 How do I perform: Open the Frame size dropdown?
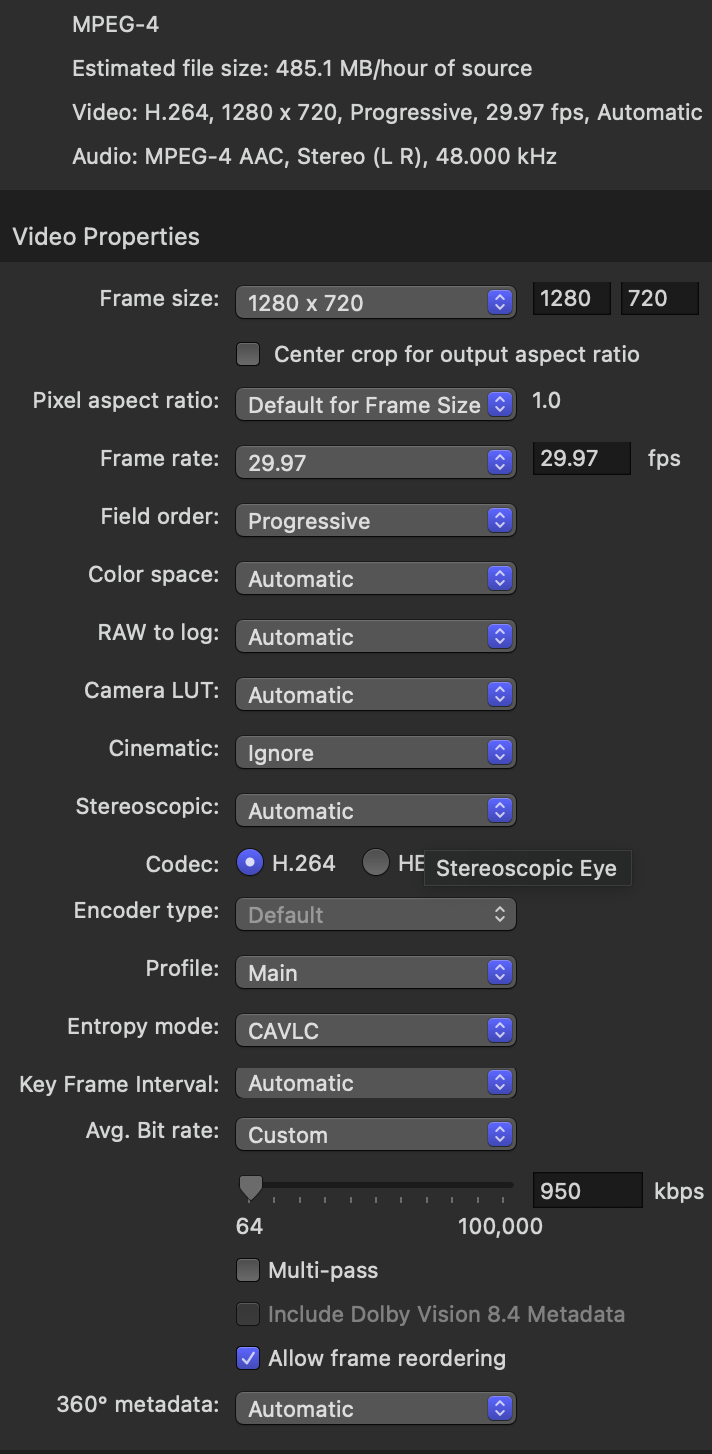[375, 302]
